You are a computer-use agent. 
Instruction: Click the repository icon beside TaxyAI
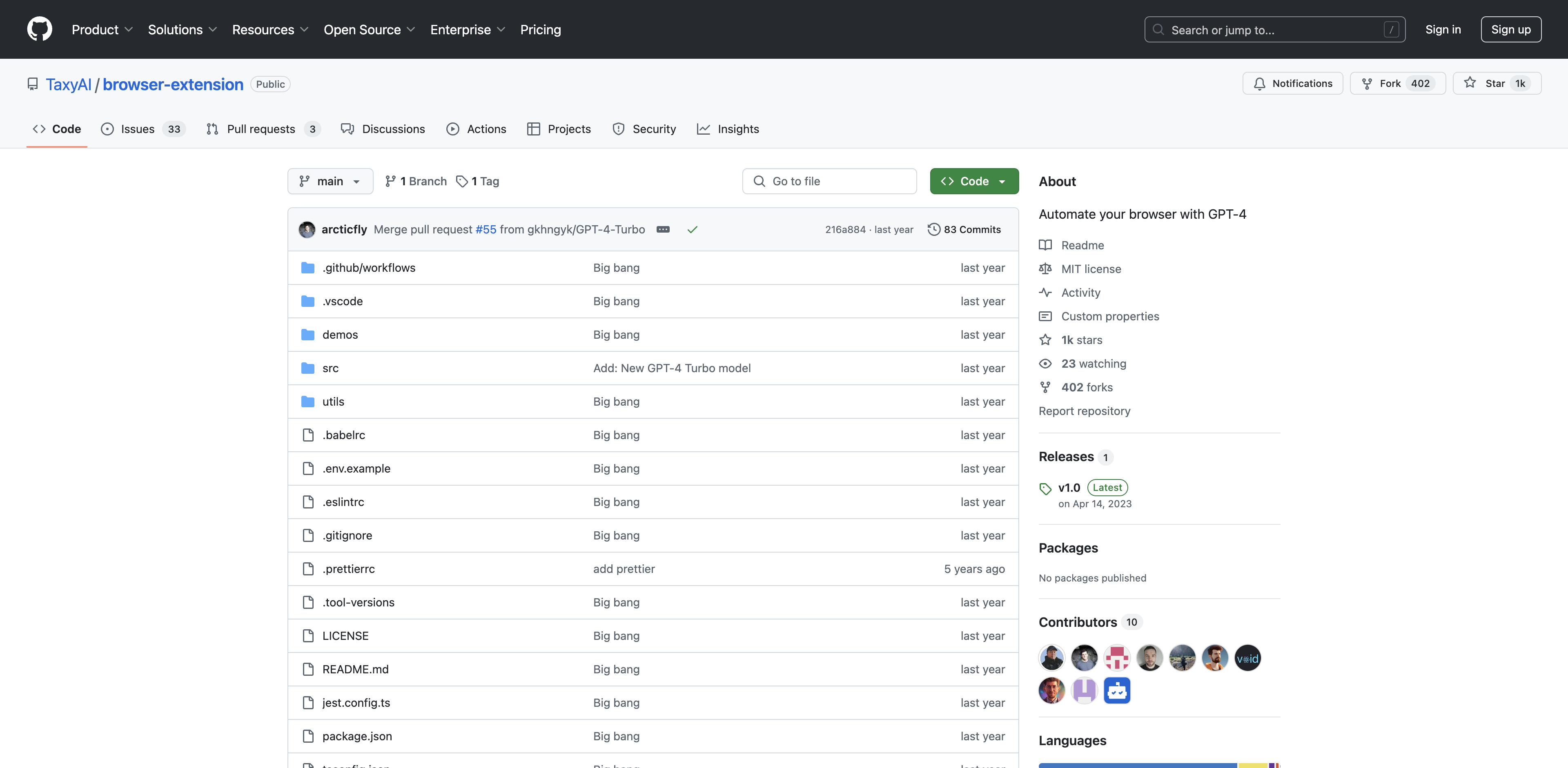33,84
